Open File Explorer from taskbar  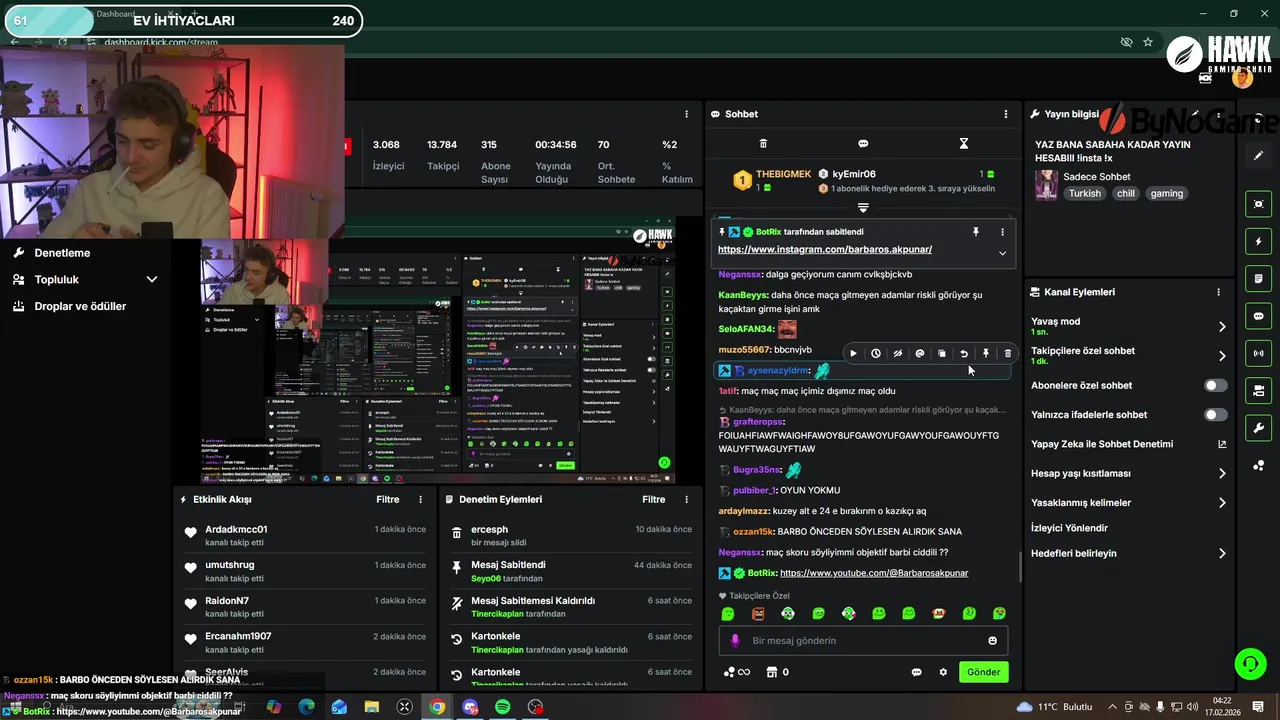click(x=372, y=707)
